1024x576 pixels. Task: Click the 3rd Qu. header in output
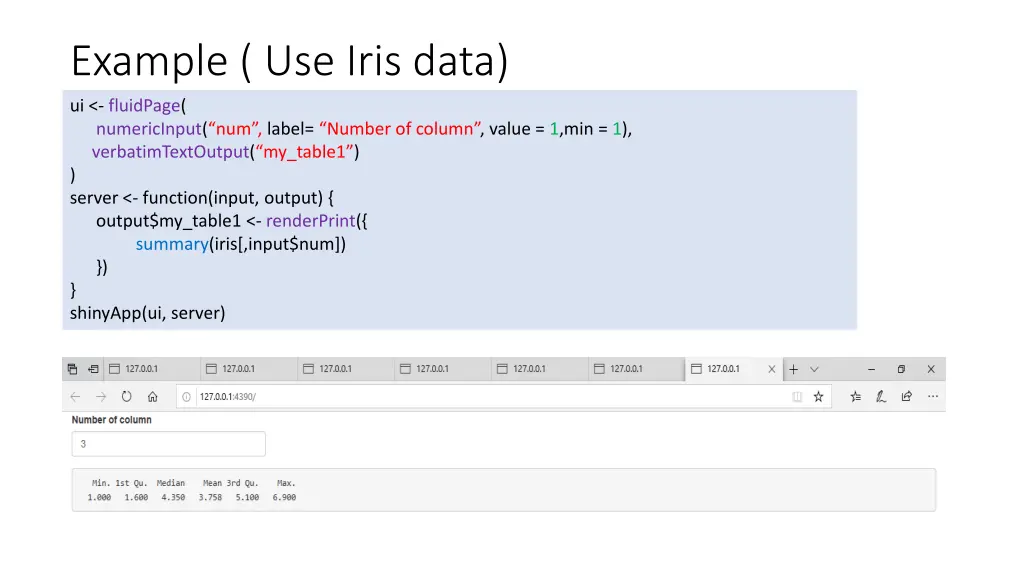242,483
